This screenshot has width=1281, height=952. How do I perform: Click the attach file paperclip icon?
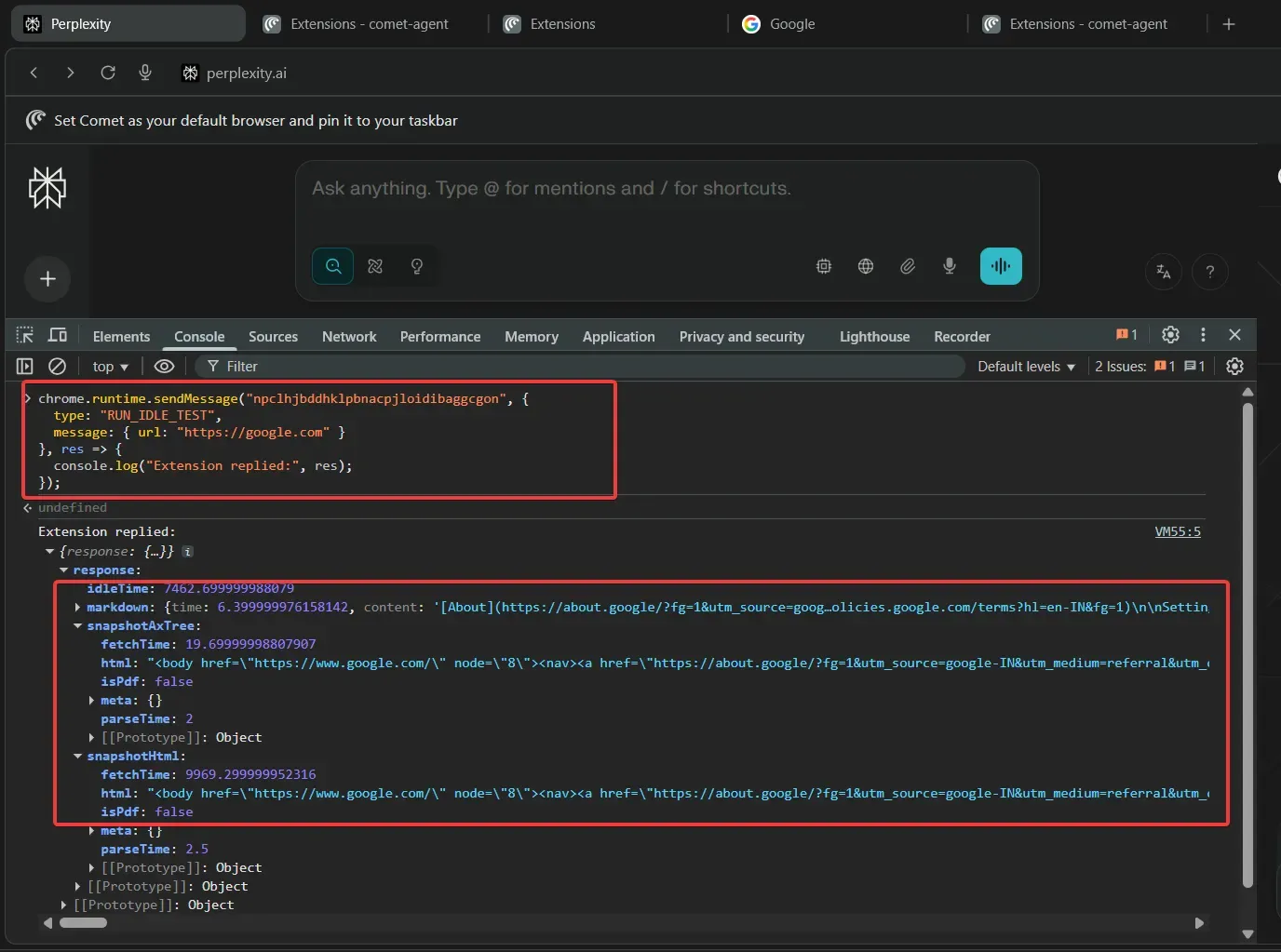[908, 266]
